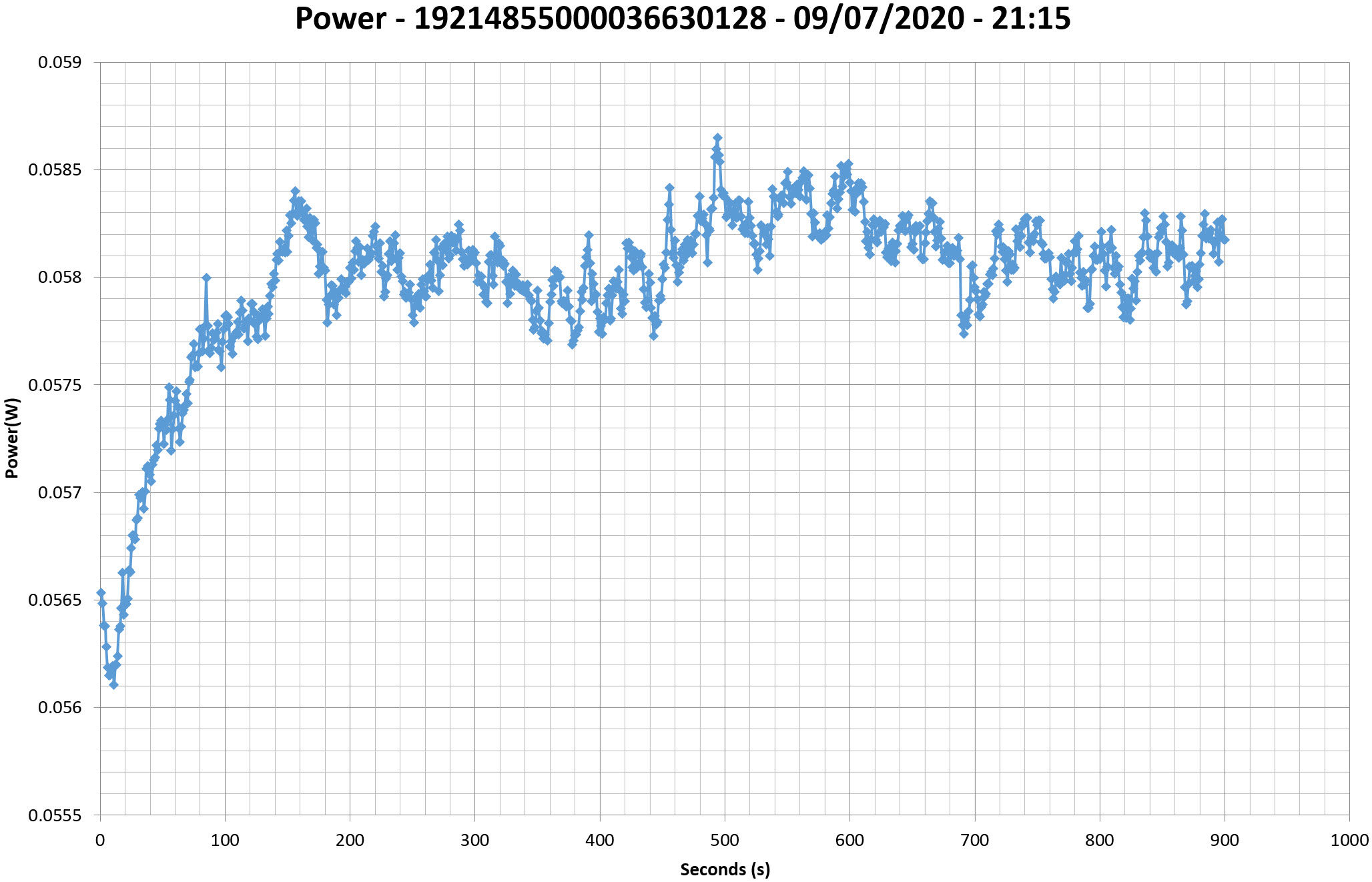This screenshot has width=1372, height=882.
Task: Click the chart title text
Action: click(x=683, y=19)
